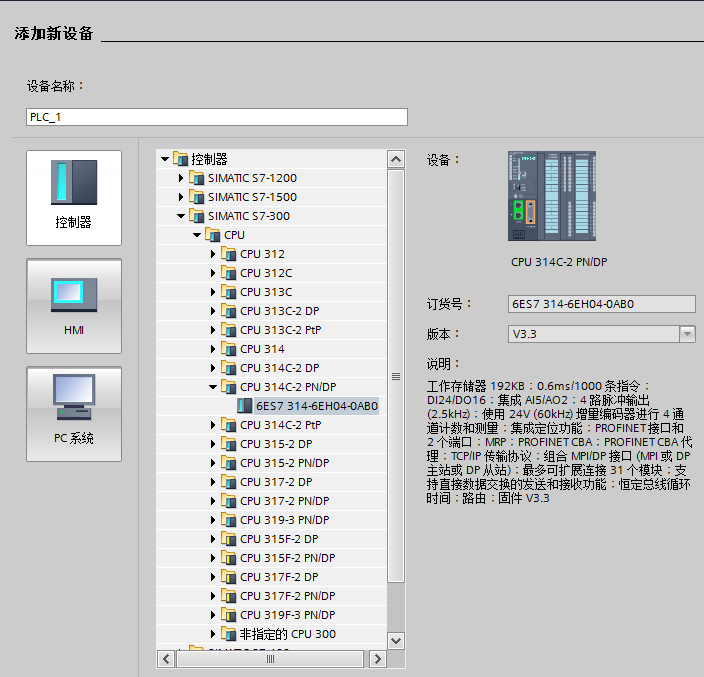Click the CPU 313C-2 PtP folder icon

coord(229,330)
